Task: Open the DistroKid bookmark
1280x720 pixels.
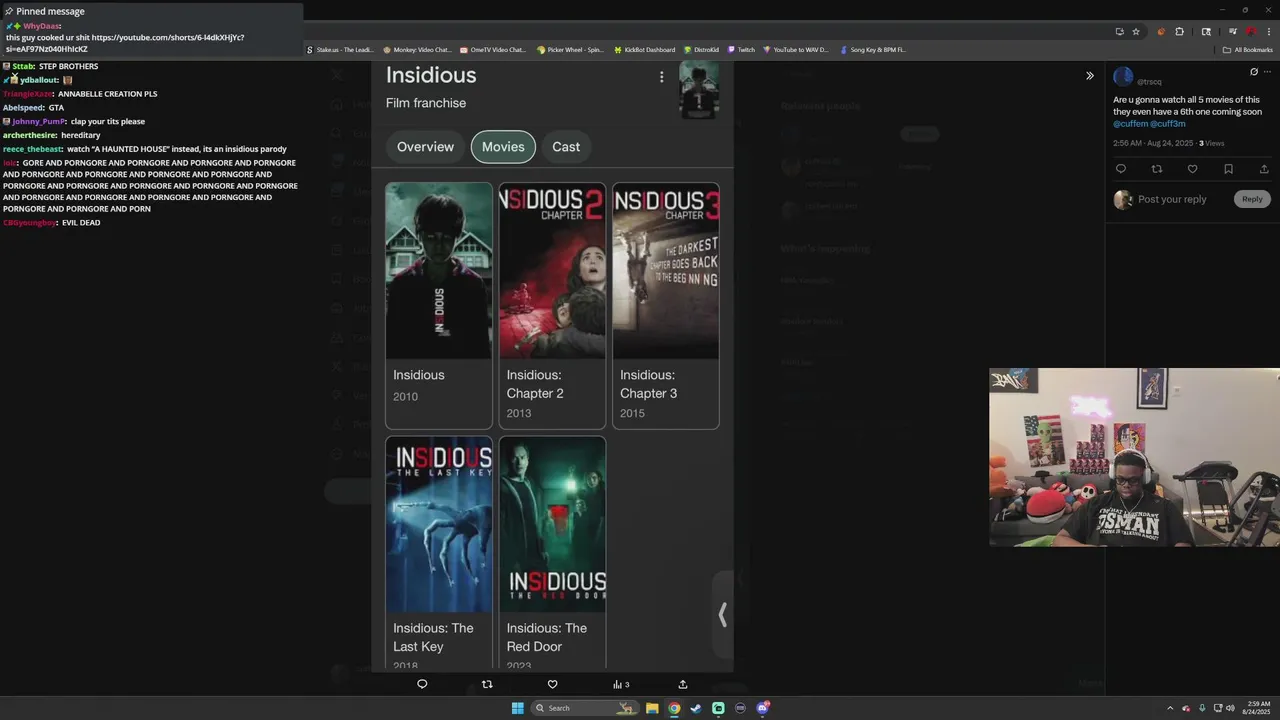Action: [701, 49]
